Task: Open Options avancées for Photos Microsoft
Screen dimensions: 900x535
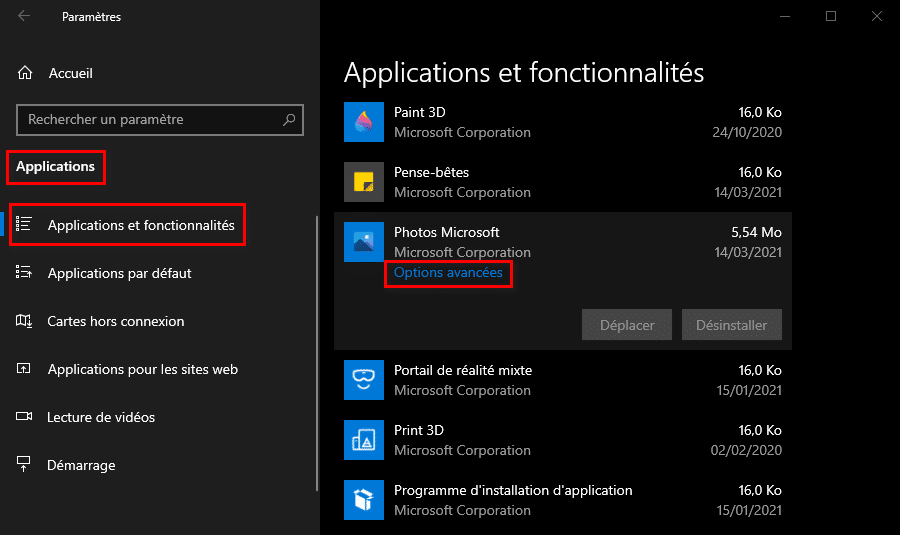Action: click(448, 273)
